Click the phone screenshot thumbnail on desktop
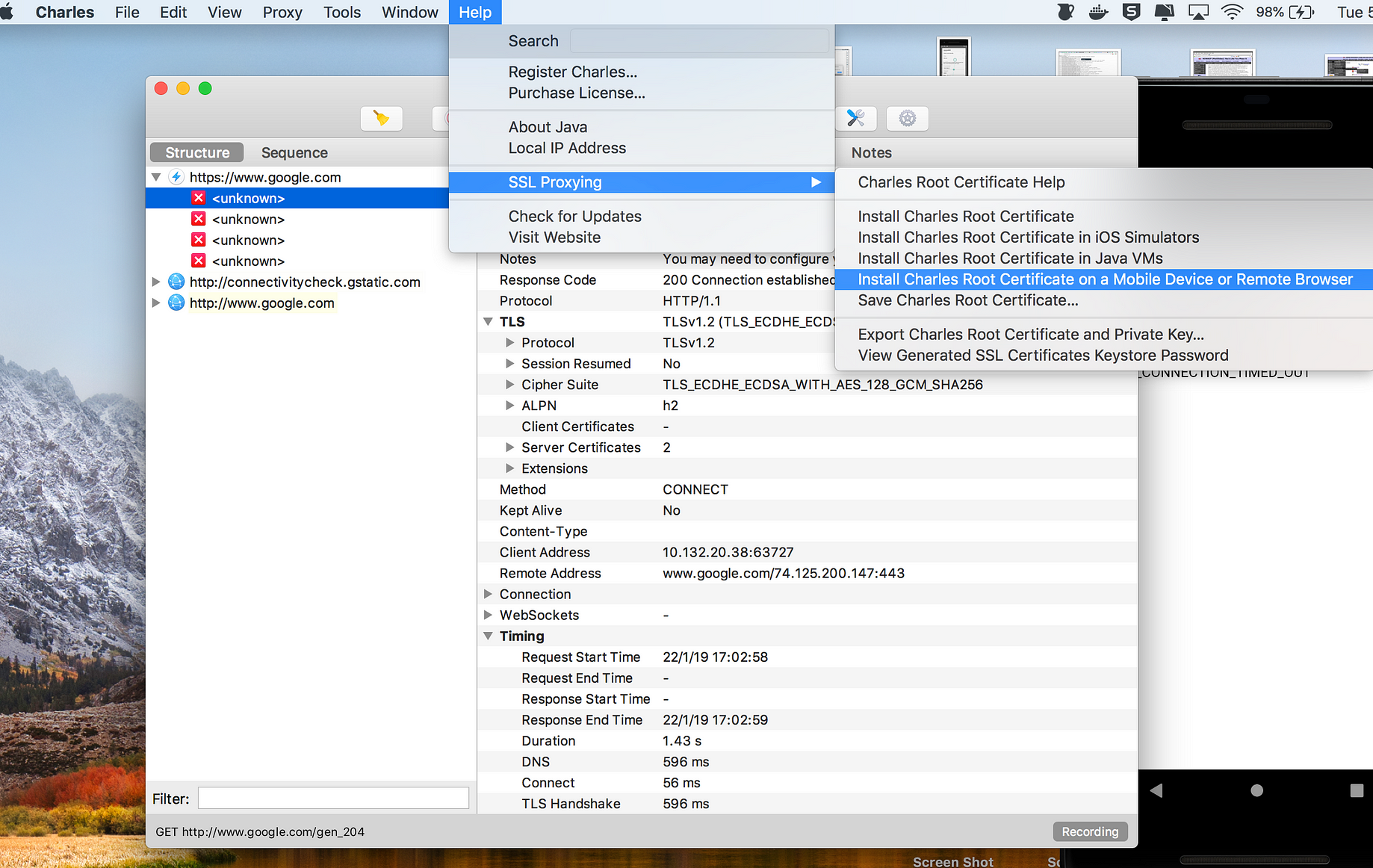Screen dimensions: 1373x868 pos(954,57)
